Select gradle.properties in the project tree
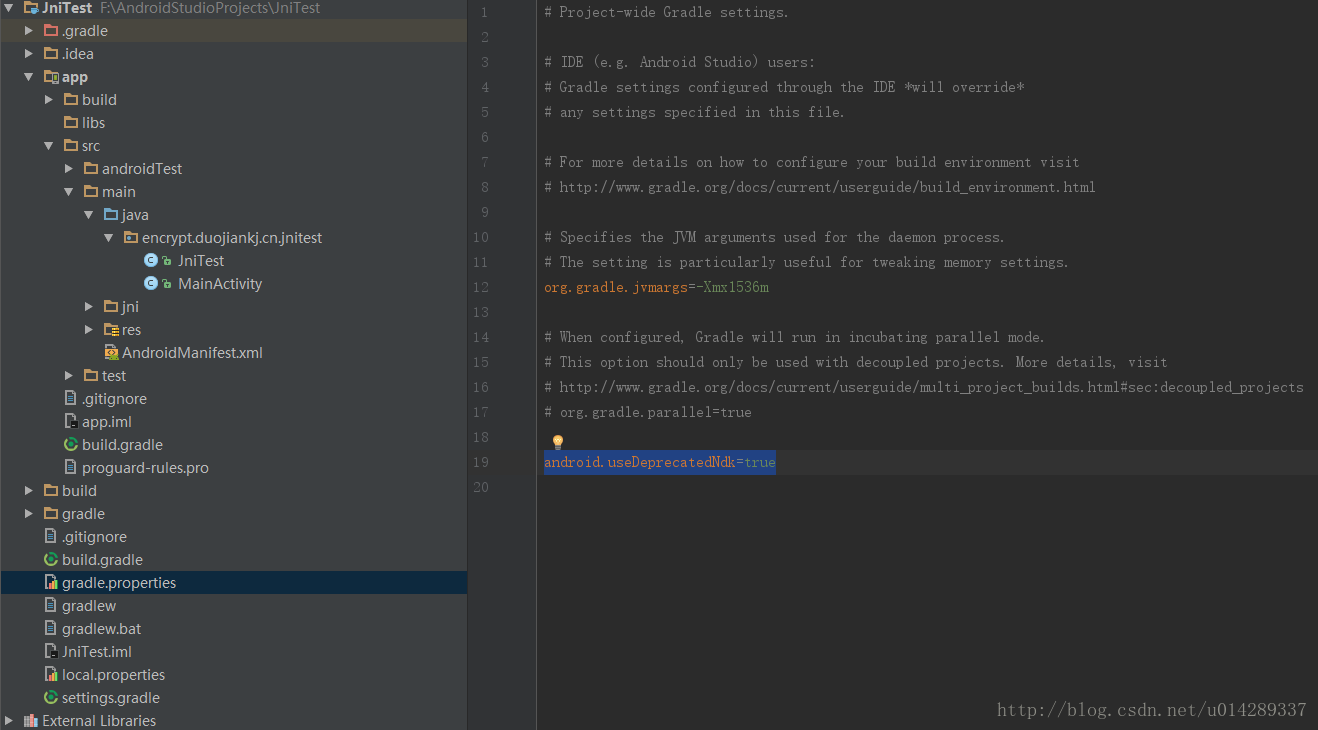1318x730 pixels. (234, 583)
